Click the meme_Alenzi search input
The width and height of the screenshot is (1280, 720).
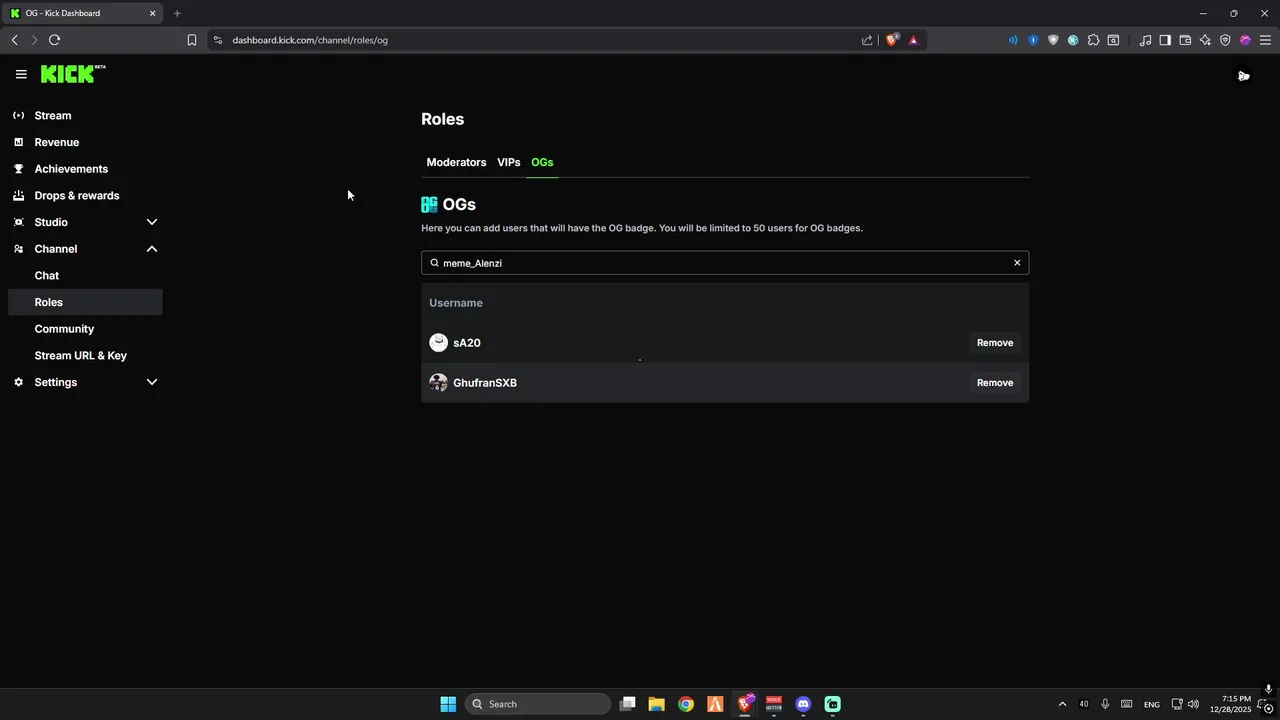(725, 263)
